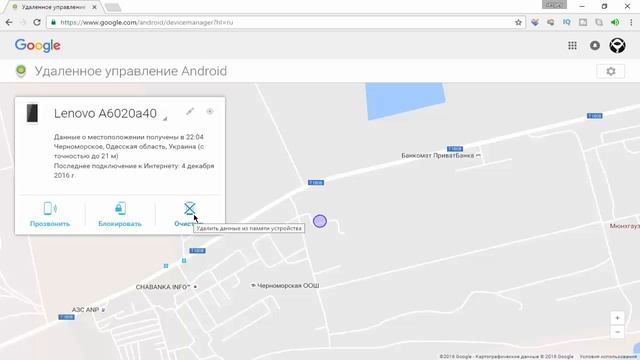Screen dimensions: 640x360
Task: Lock the device via Блокировать
Action: pyautogui.click(x=120, y=214)
